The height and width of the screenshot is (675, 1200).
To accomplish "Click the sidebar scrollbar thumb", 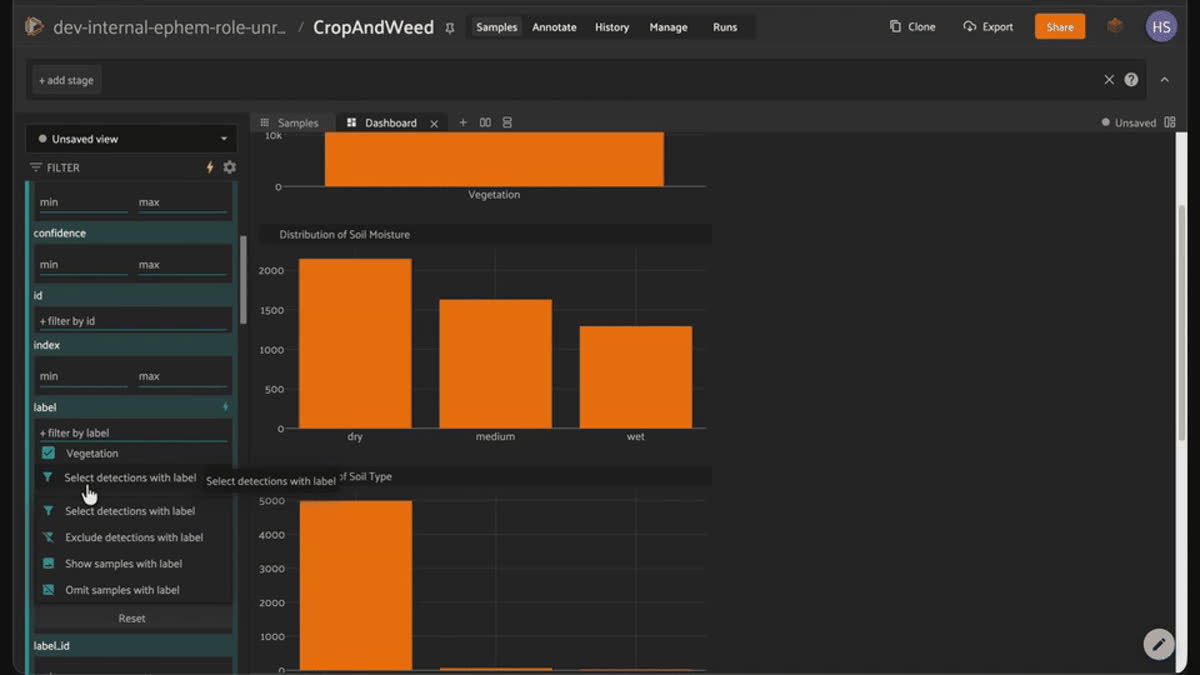I will click(x=243, y=280).
